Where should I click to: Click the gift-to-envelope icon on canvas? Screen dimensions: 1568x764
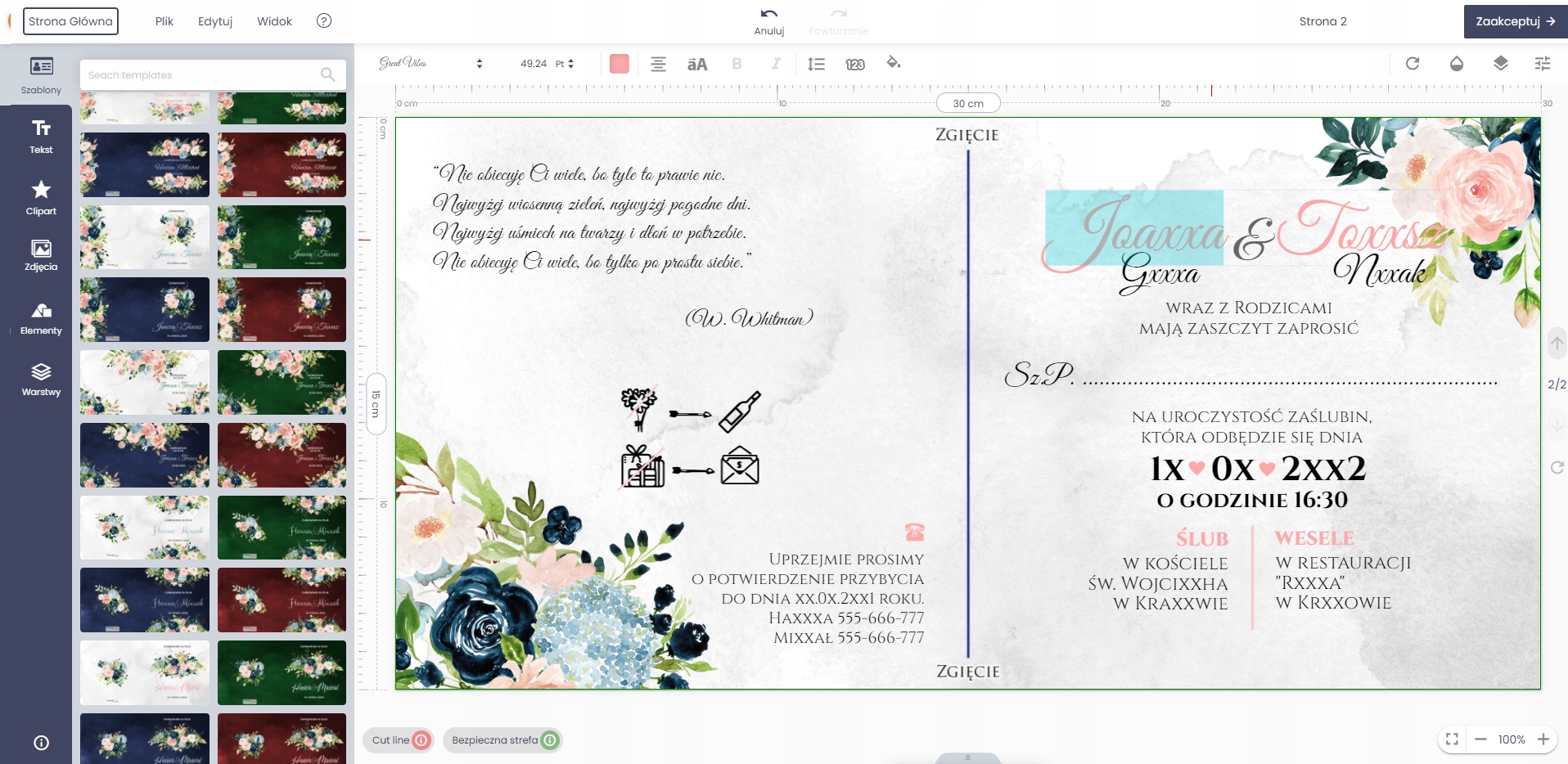tap(690, 466)
